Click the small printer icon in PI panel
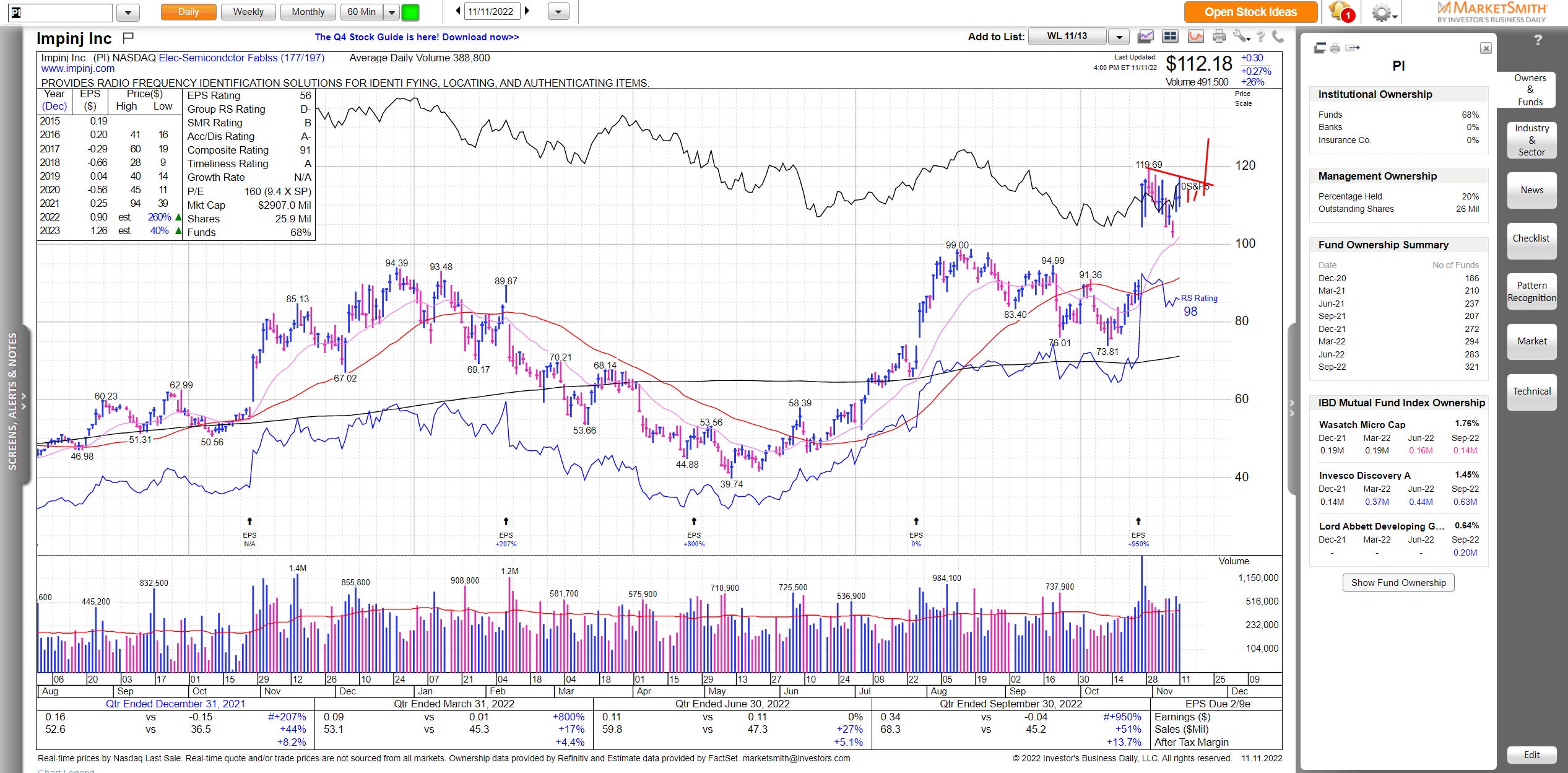The height and width of the screenshot is (773, 1568). pos(1335,48)
